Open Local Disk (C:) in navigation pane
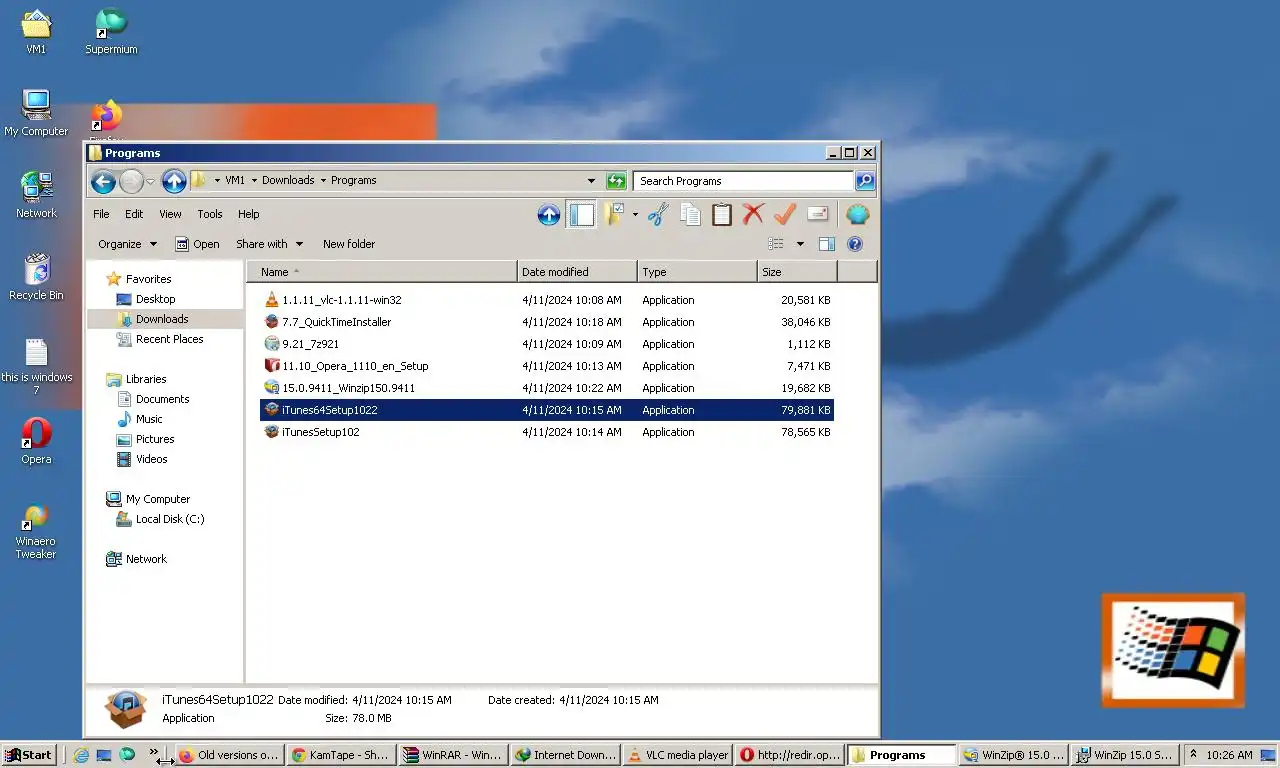1280x768 pixels. pyautogui.click(x=170, y=519)
